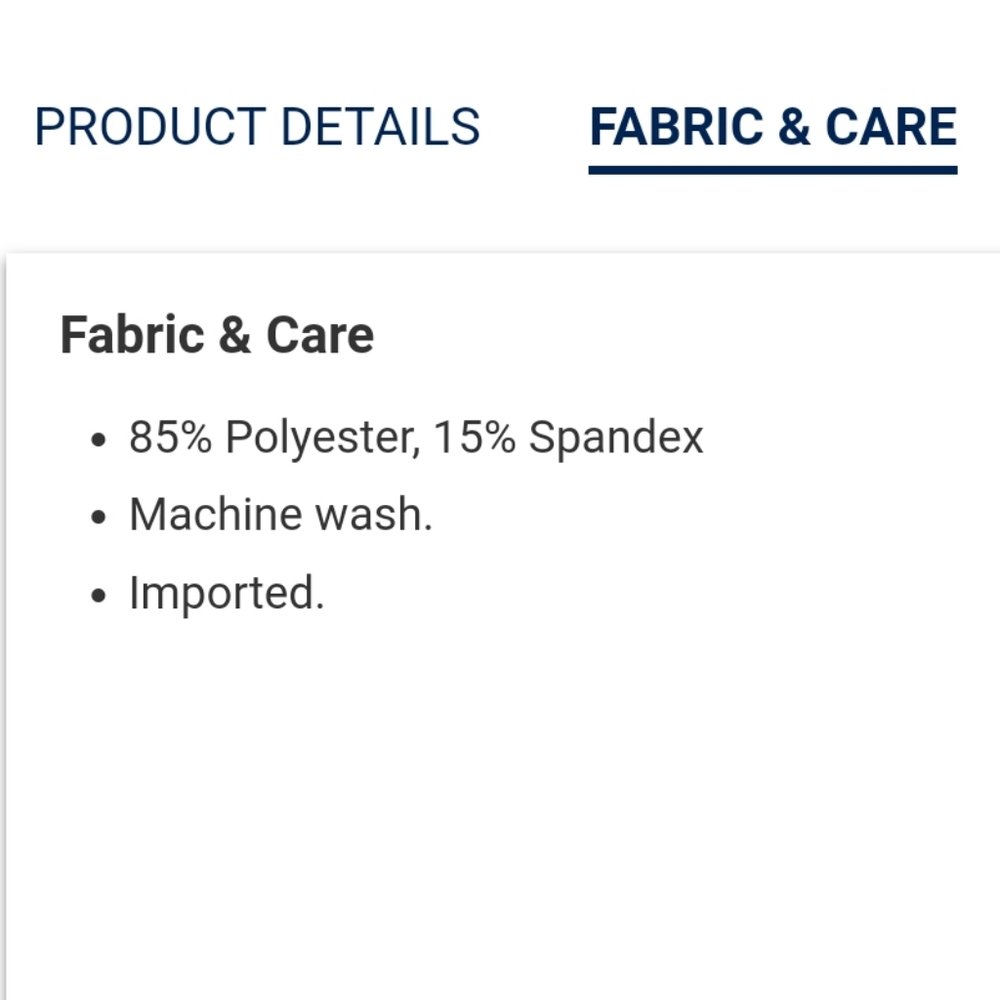
Task: Click the word PRODUCT in the tab bar
Action: [x=150, y=127]
